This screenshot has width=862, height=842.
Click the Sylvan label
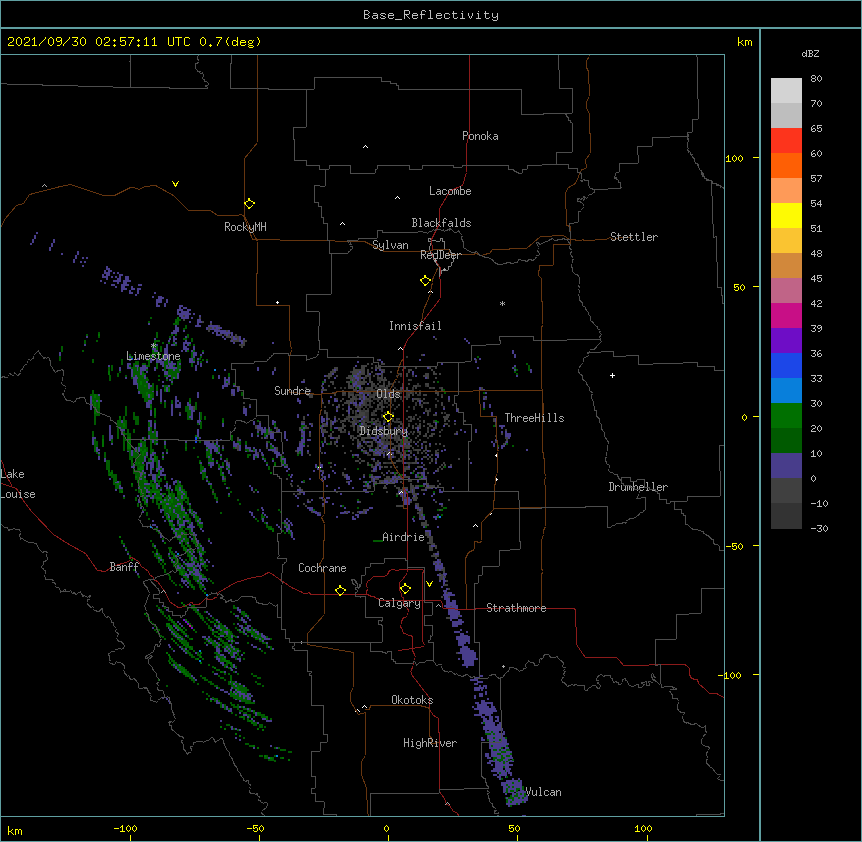tap(390, 245)
